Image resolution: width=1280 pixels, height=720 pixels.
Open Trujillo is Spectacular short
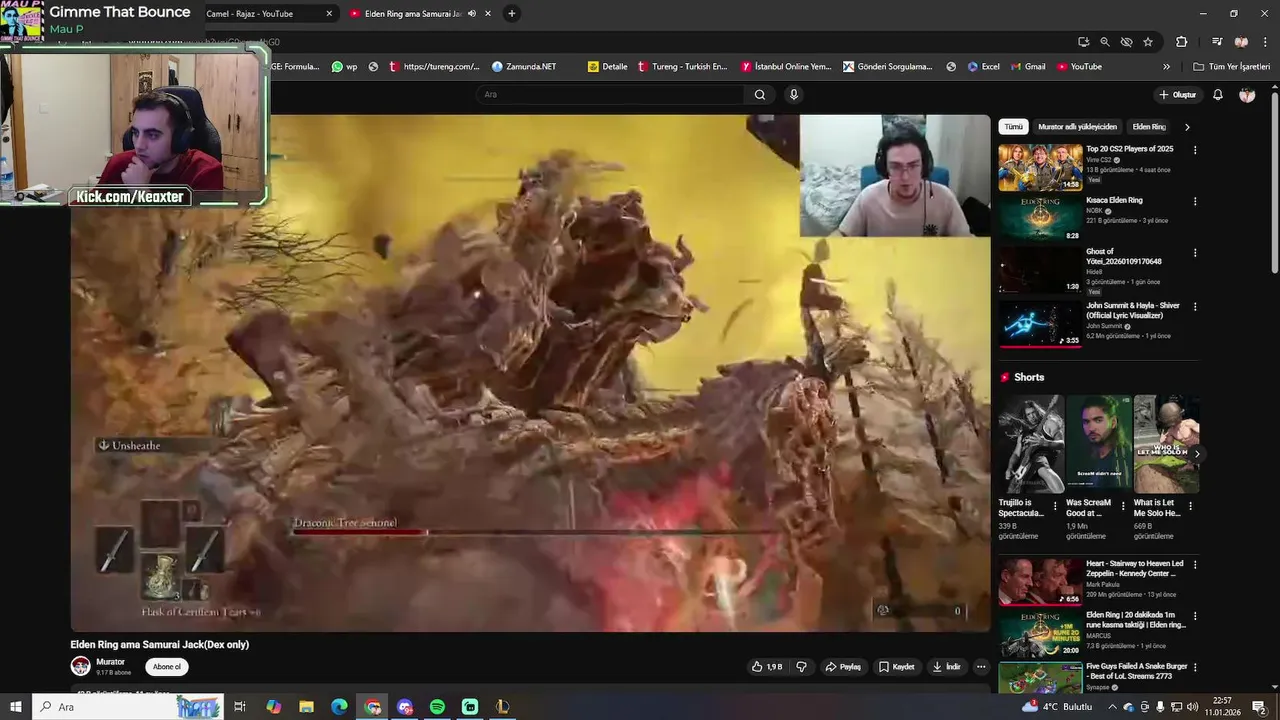point(1030,444)
